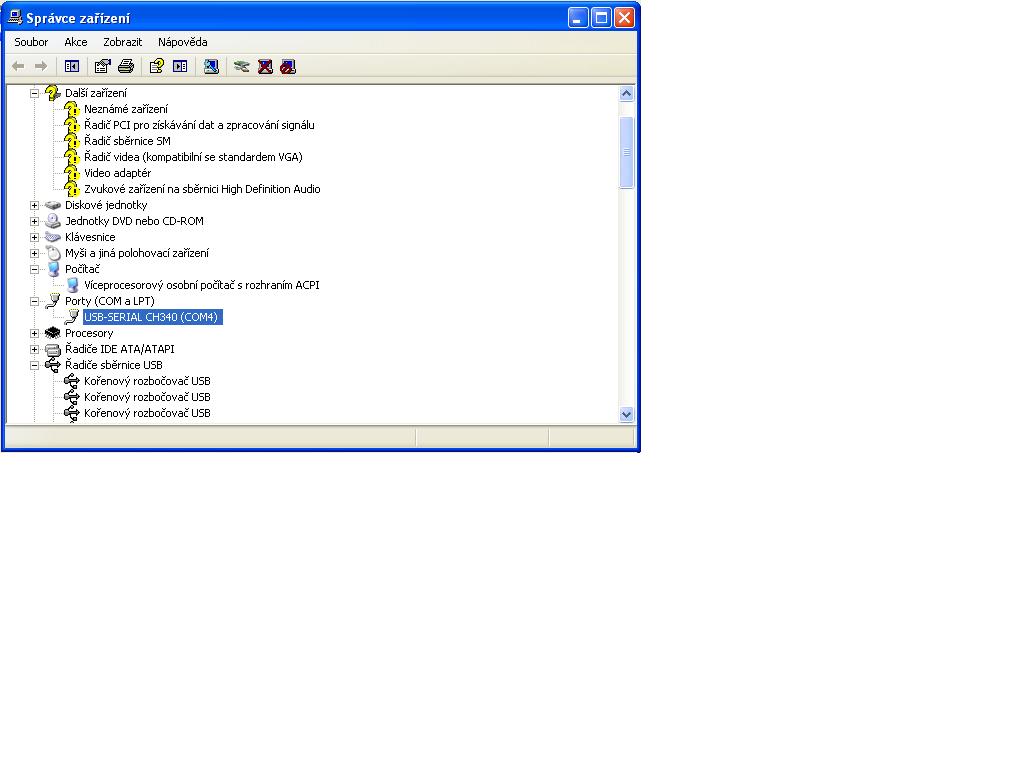Click the vertical scrollbar thumb
This screenshot has height=768, width=1024.
point(626,152)
